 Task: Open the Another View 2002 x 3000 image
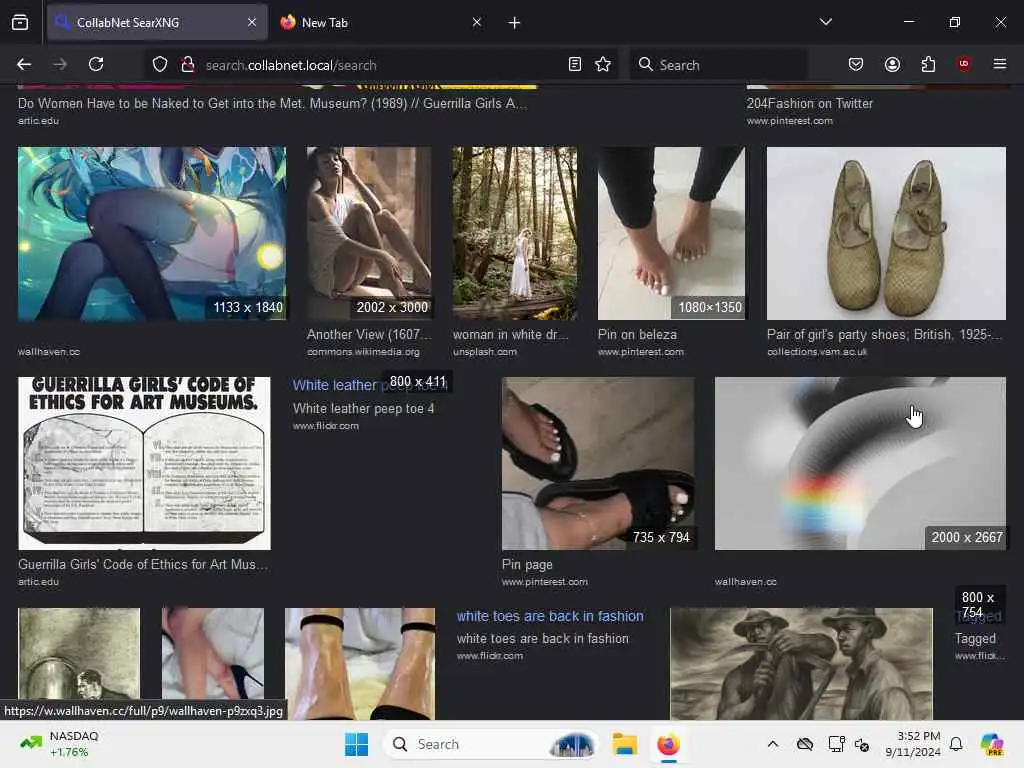click(369, 234)
